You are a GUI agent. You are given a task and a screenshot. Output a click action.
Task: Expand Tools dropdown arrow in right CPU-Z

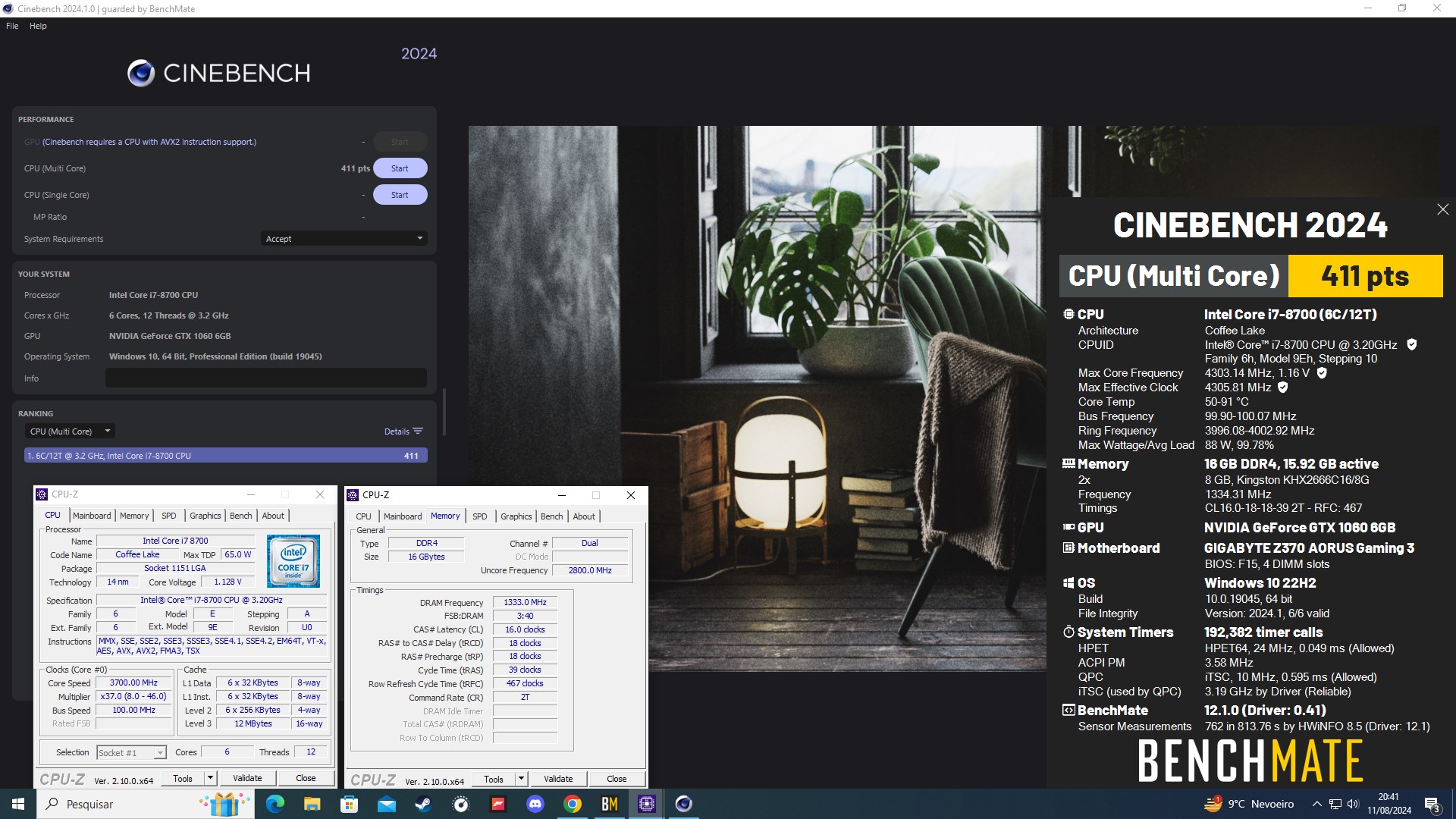[x=522, y=779]
